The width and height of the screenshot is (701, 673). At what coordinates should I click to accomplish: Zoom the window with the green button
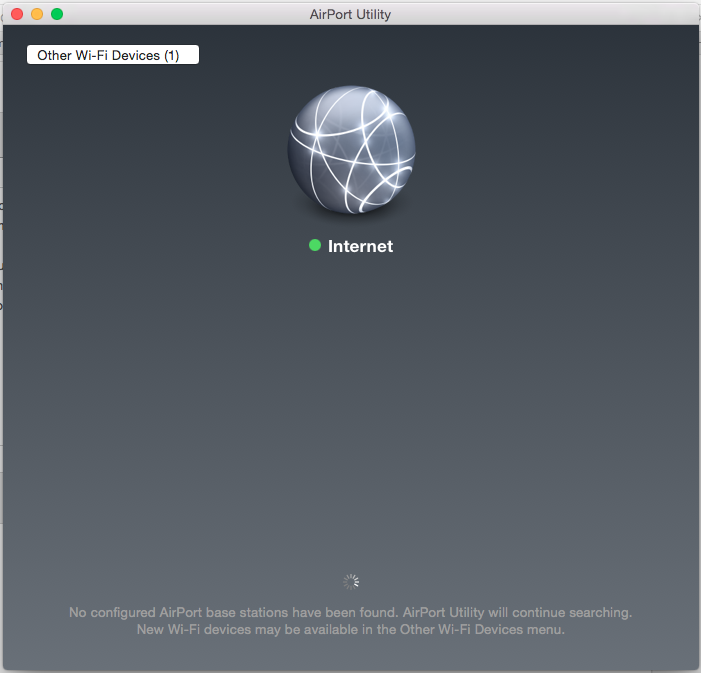click(x=57, y=14)
